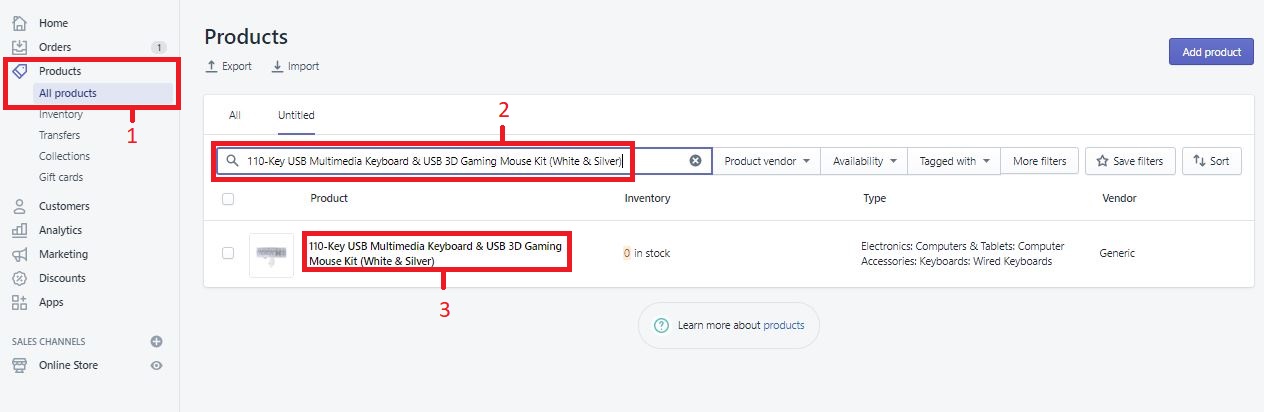1264x412 pixels.
Task: Click the Add product button
Action: [x=1211, y=52]
